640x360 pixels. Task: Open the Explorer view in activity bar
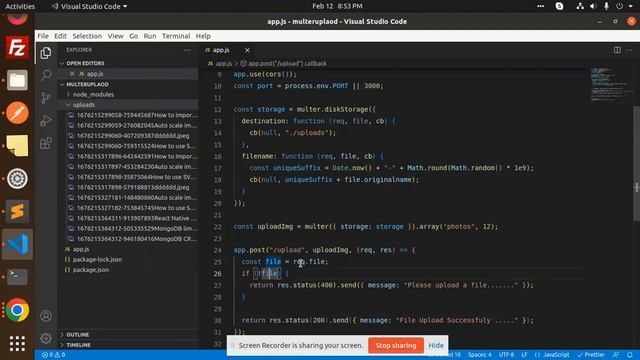click(x=46, y=53)
